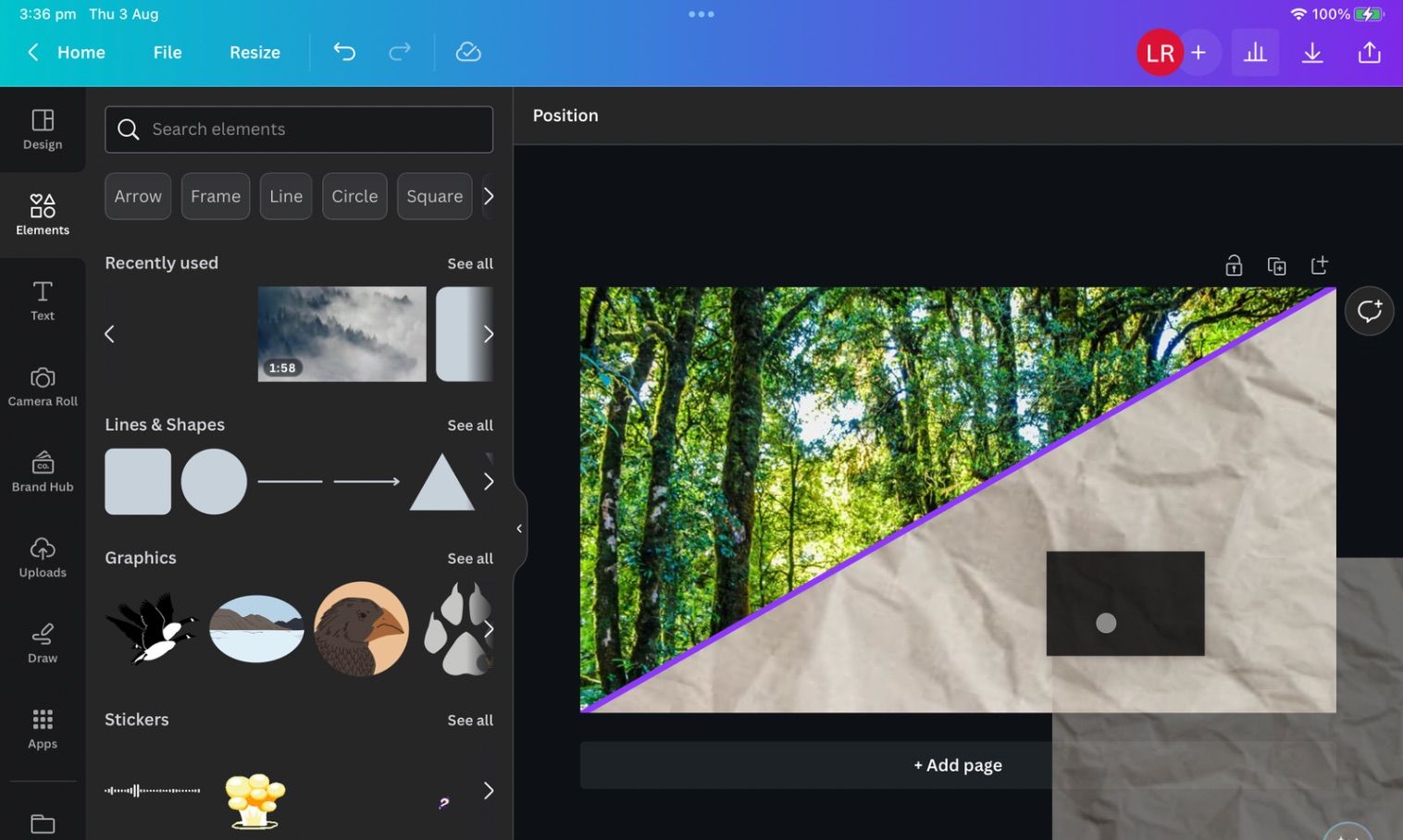Tap the Add page button
This screenshot has width=1403, height=840.
click(x=958, y=764)
